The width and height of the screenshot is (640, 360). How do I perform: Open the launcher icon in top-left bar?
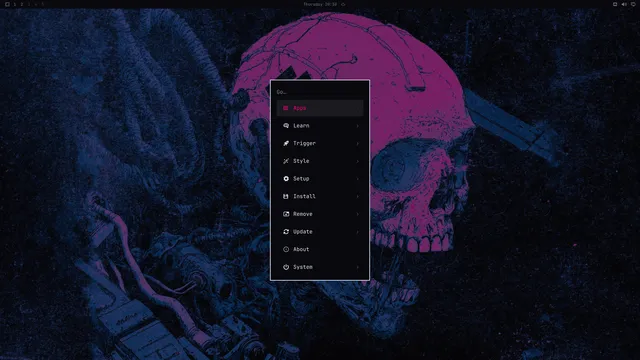7,4
